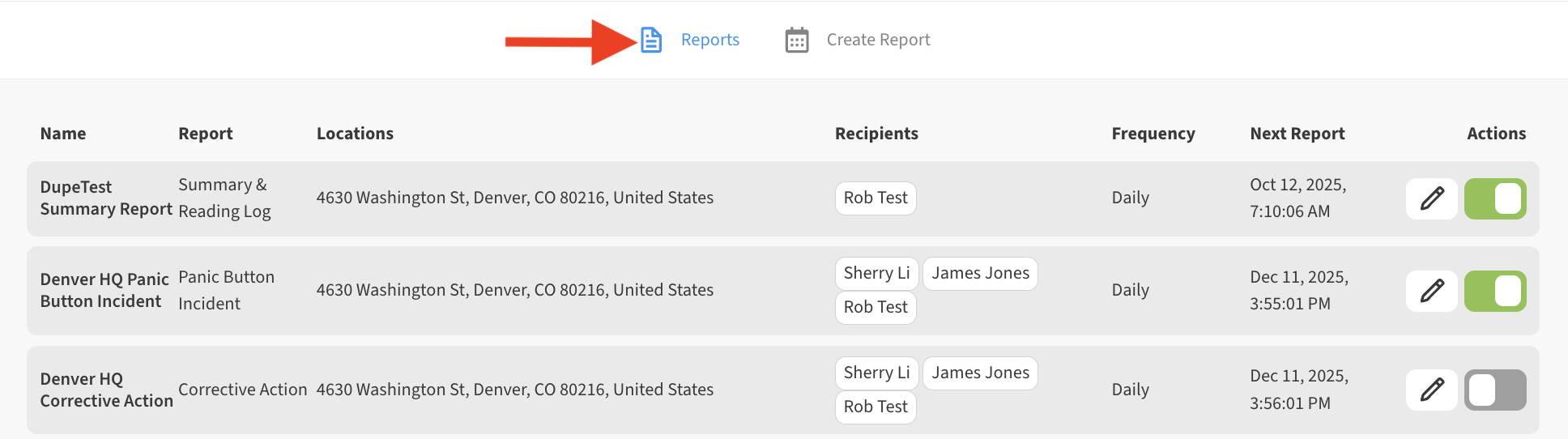Click James Jones chip in Corrective Action row
Image resolution: width=1568 pixels, height=439 pixels.
(980, 373)
